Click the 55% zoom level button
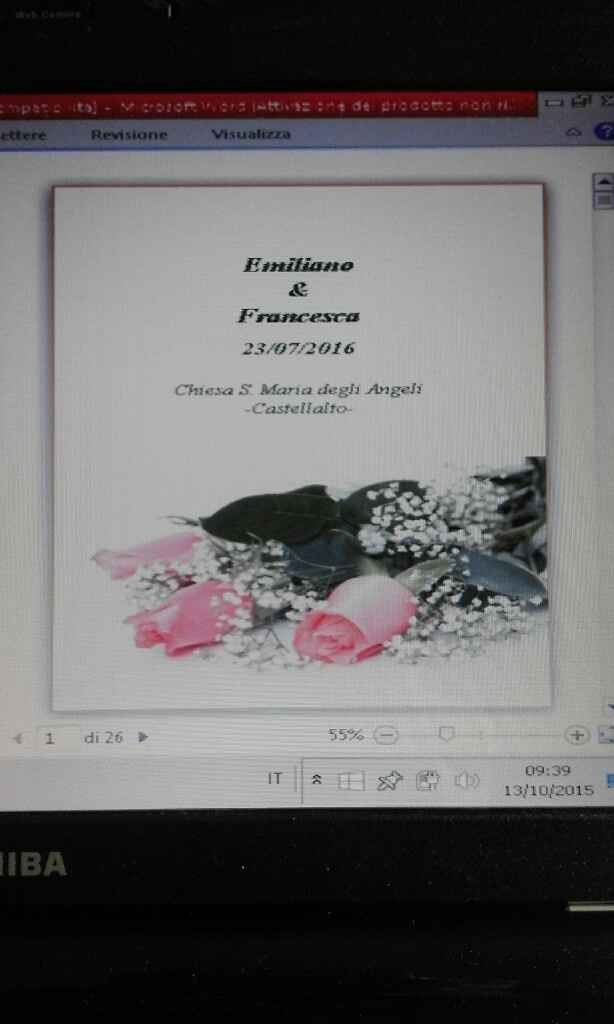This screenshot has width=614, height=1024. click(x=346, y=735)
